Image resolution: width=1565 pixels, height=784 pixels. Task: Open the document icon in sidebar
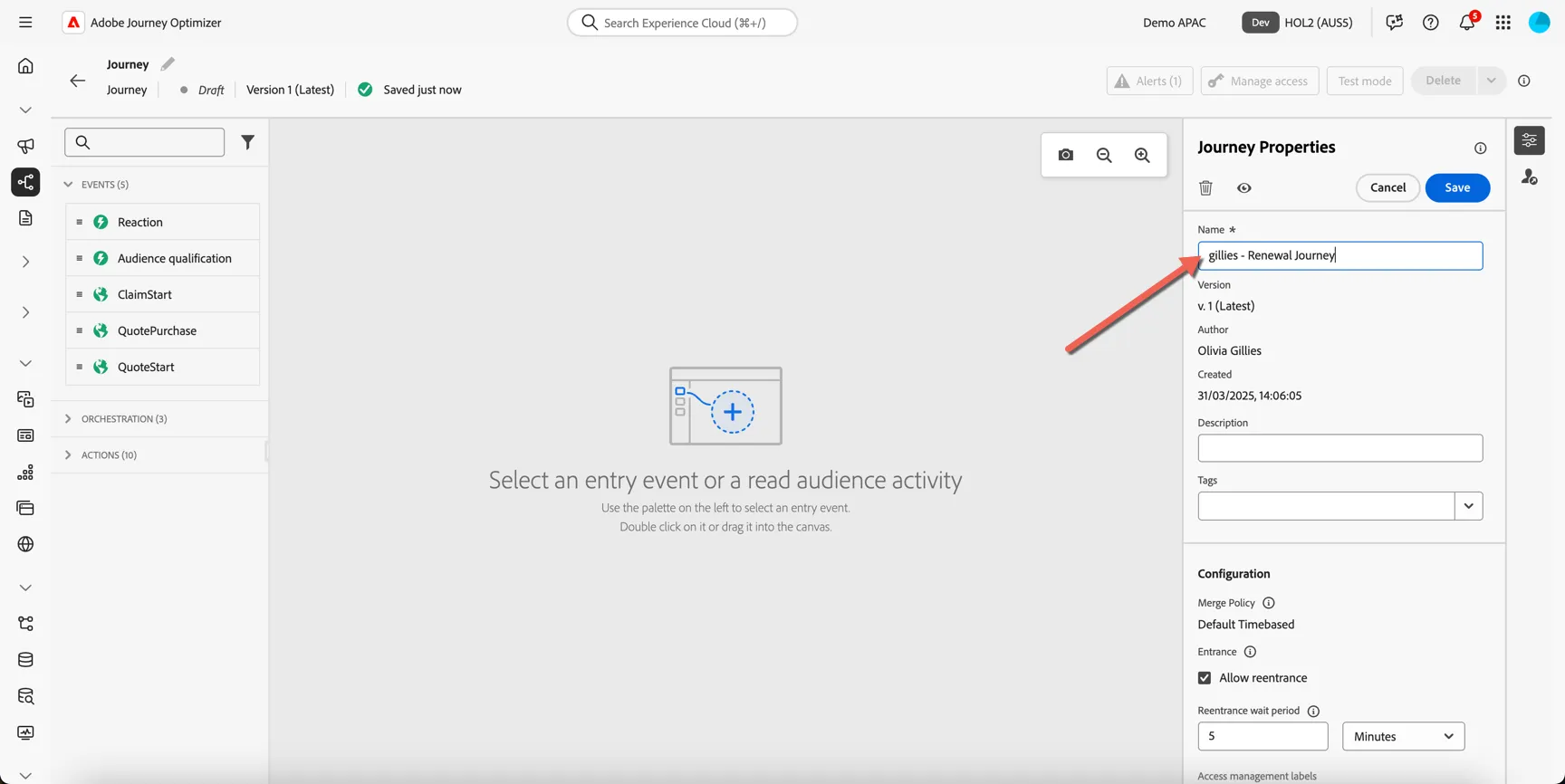pyautogui.click(x=25, y=218)
